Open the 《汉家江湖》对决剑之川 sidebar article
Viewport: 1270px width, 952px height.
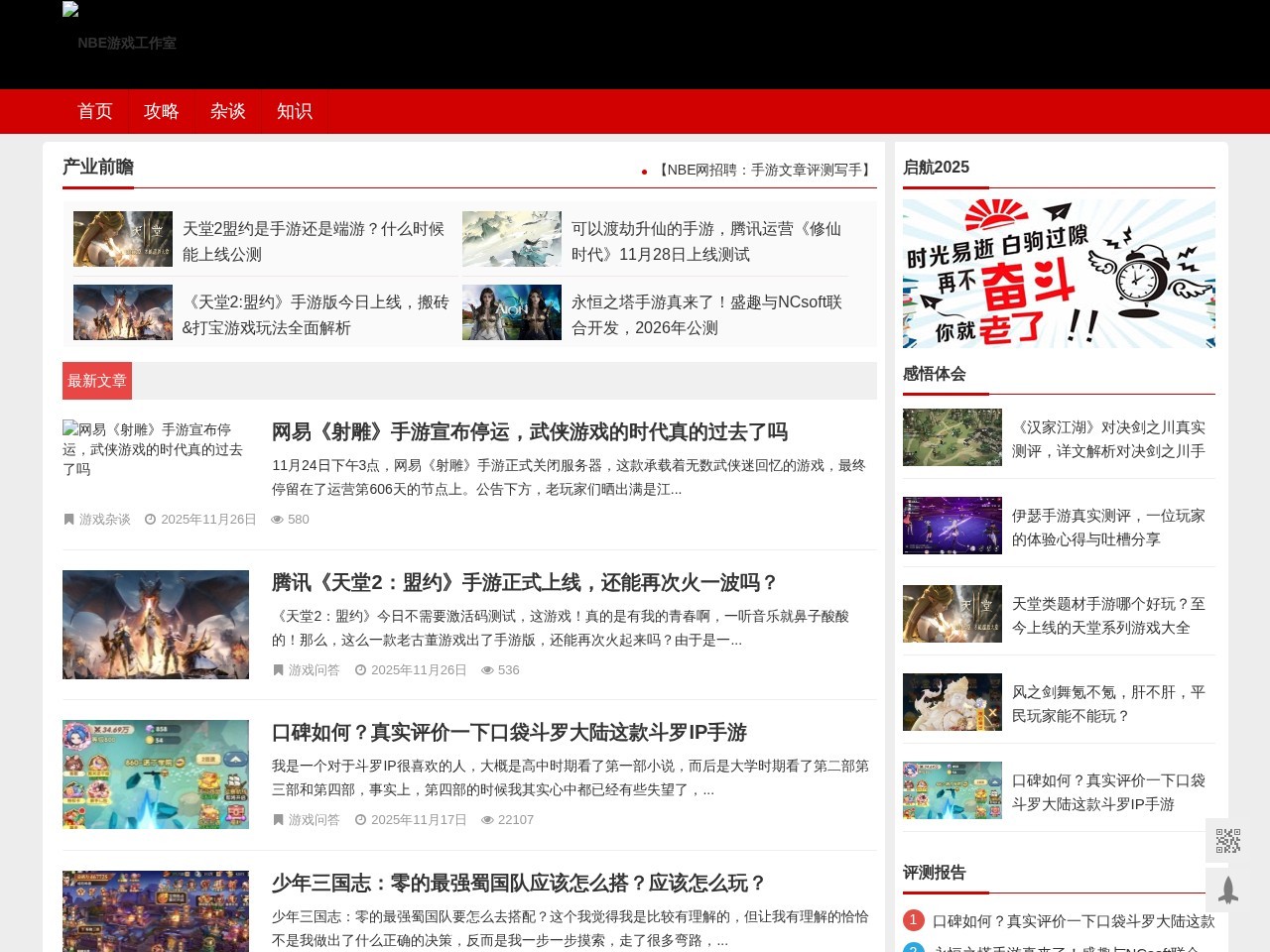point(1109,438)
